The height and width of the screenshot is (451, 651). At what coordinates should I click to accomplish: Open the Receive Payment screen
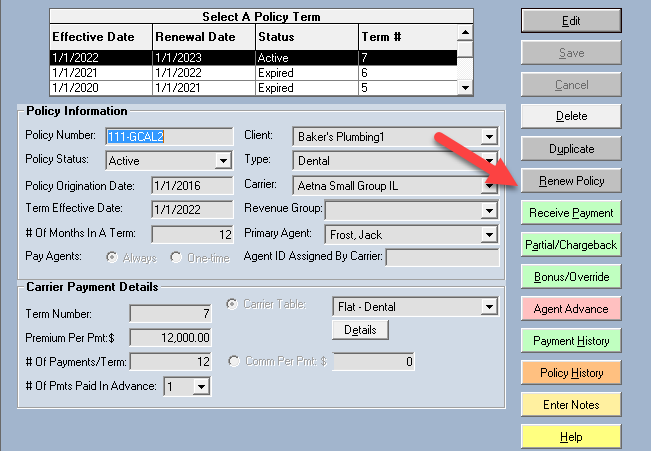pos(571,213)
